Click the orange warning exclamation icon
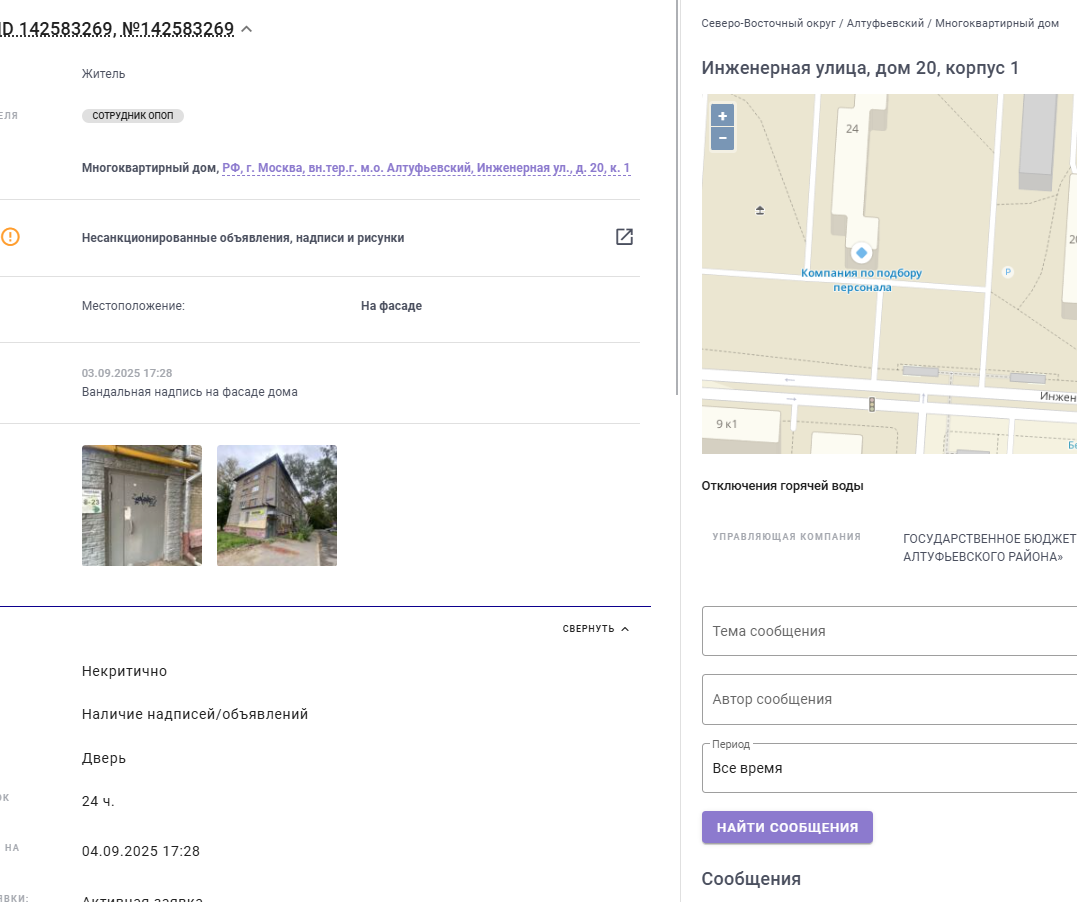This screenshot has width=1077, height=902. pyautogui.click(x=10, y=237)
